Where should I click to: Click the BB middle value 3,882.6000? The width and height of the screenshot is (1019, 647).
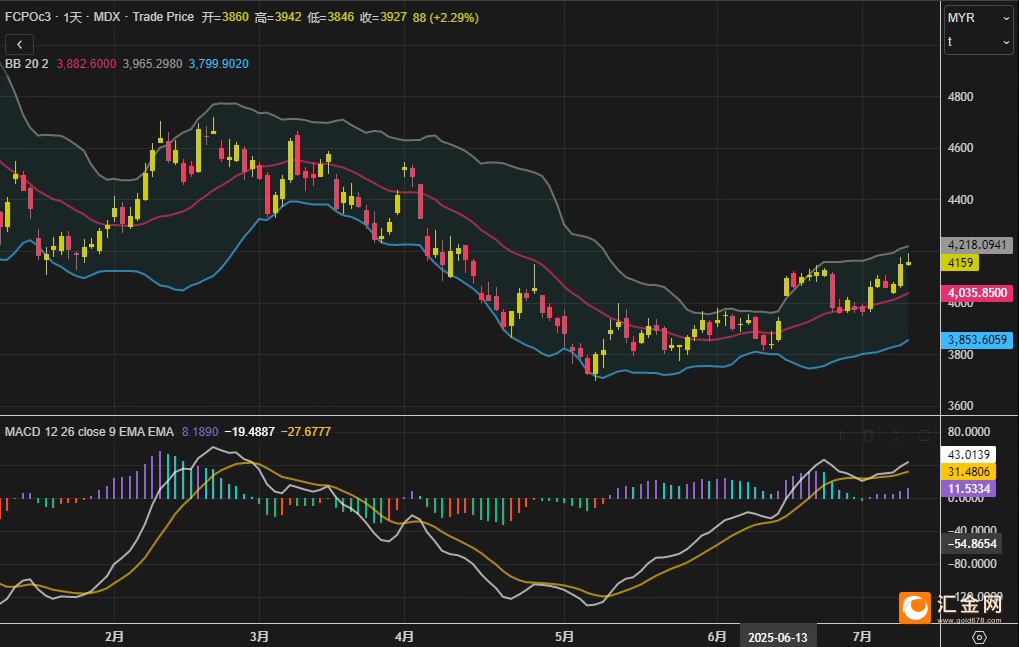[x=86, y=64]
